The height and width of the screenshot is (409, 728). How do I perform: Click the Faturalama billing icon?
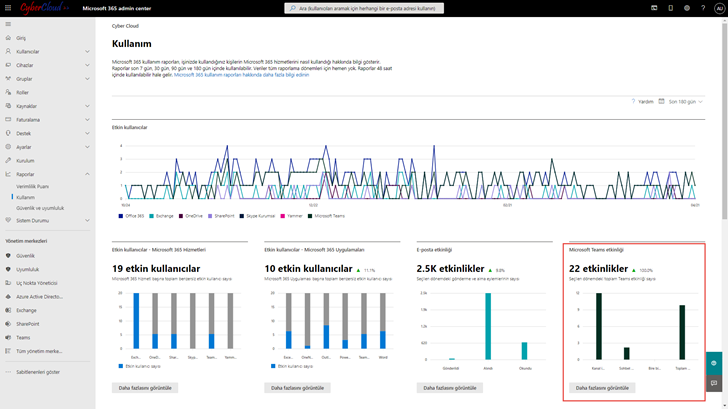click(8, 120)
